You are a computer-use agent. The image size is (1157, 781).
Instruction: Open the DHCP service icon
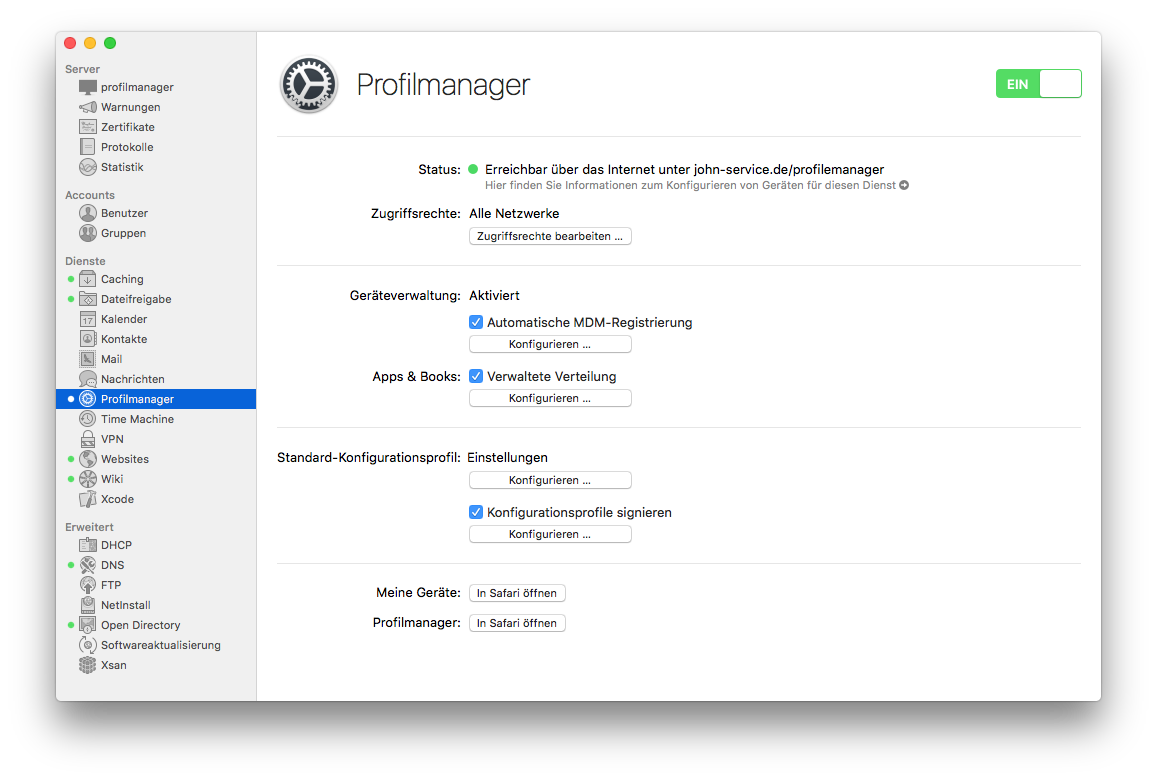[88, 545]
